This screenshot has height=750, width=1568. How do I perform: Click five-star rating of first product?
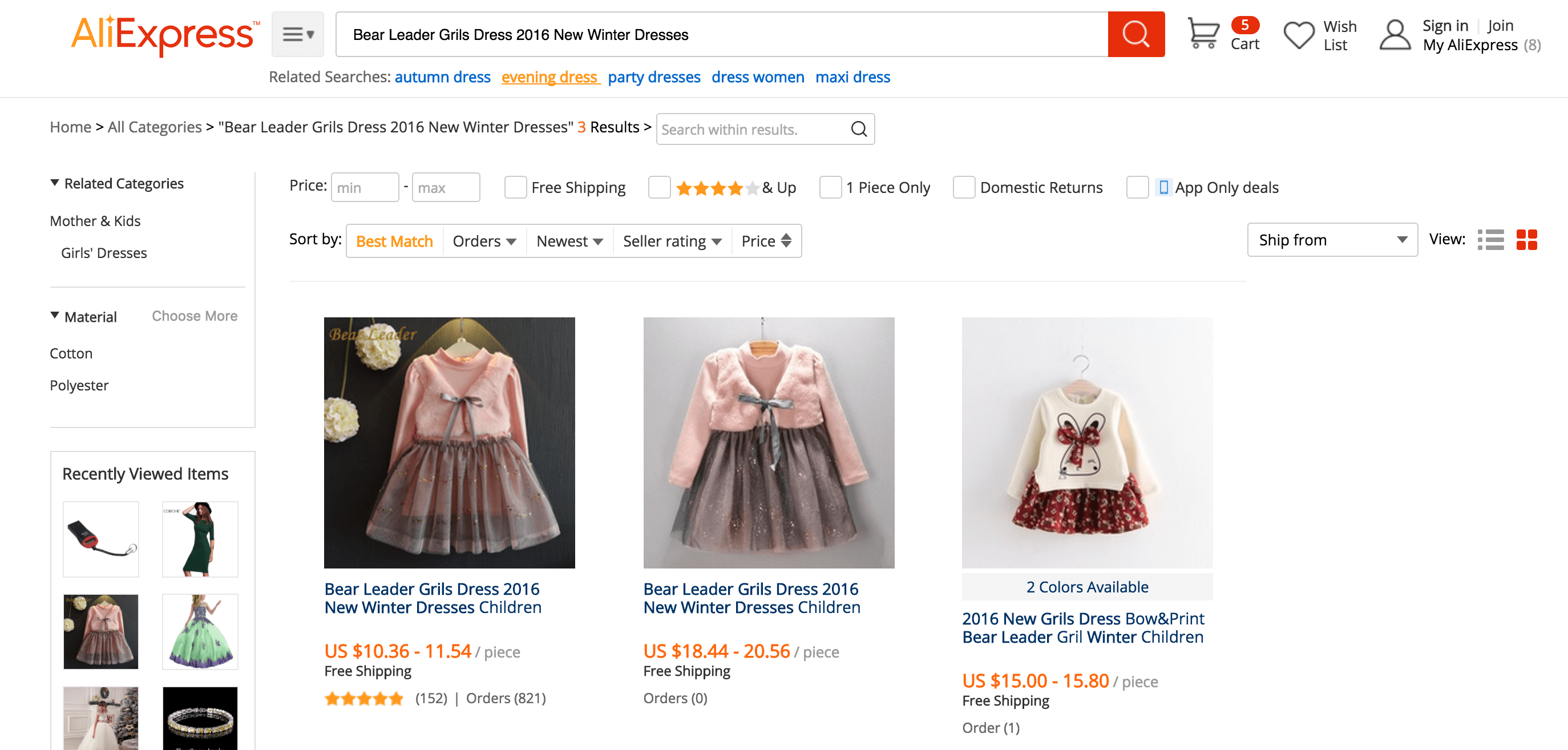[x=364, y=698]
